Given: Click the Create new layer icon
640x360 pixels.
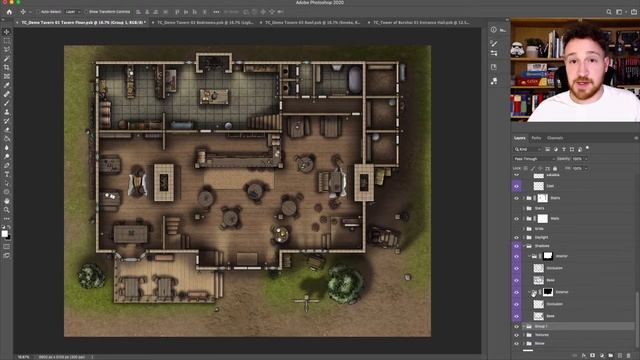Looking at the screenshot, I should coord(620,356).
